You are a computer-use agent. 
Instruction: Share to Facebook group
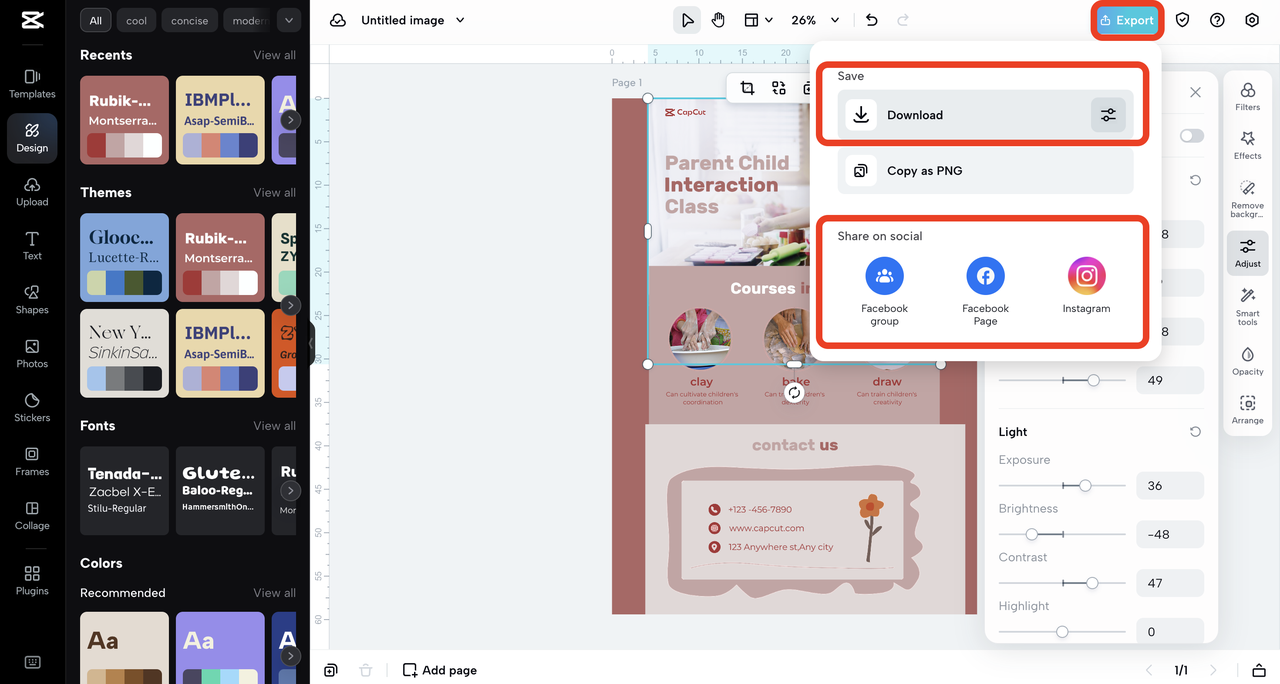(x=884, y=290)
